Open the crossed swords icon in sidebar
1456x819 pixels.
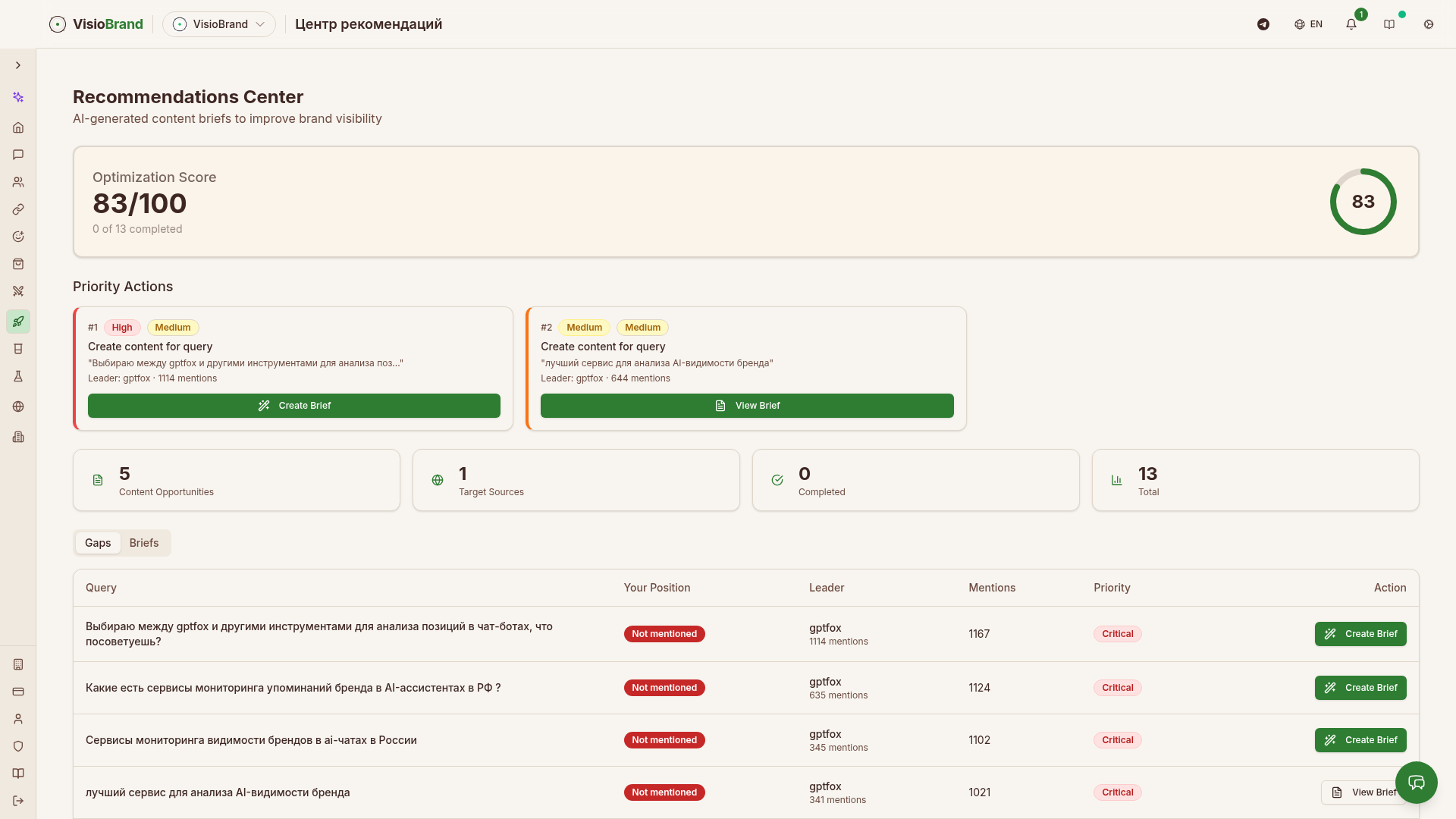point(18,291)
